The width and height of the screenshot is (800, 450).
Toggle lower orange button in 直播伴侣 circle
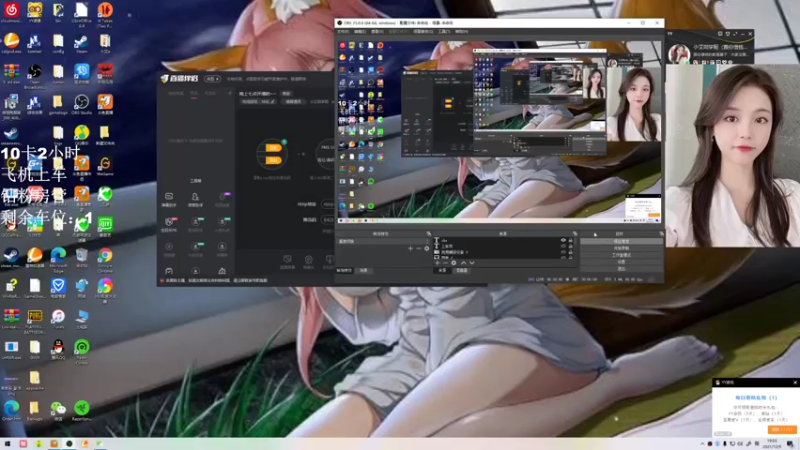click(x=273, y=160)
